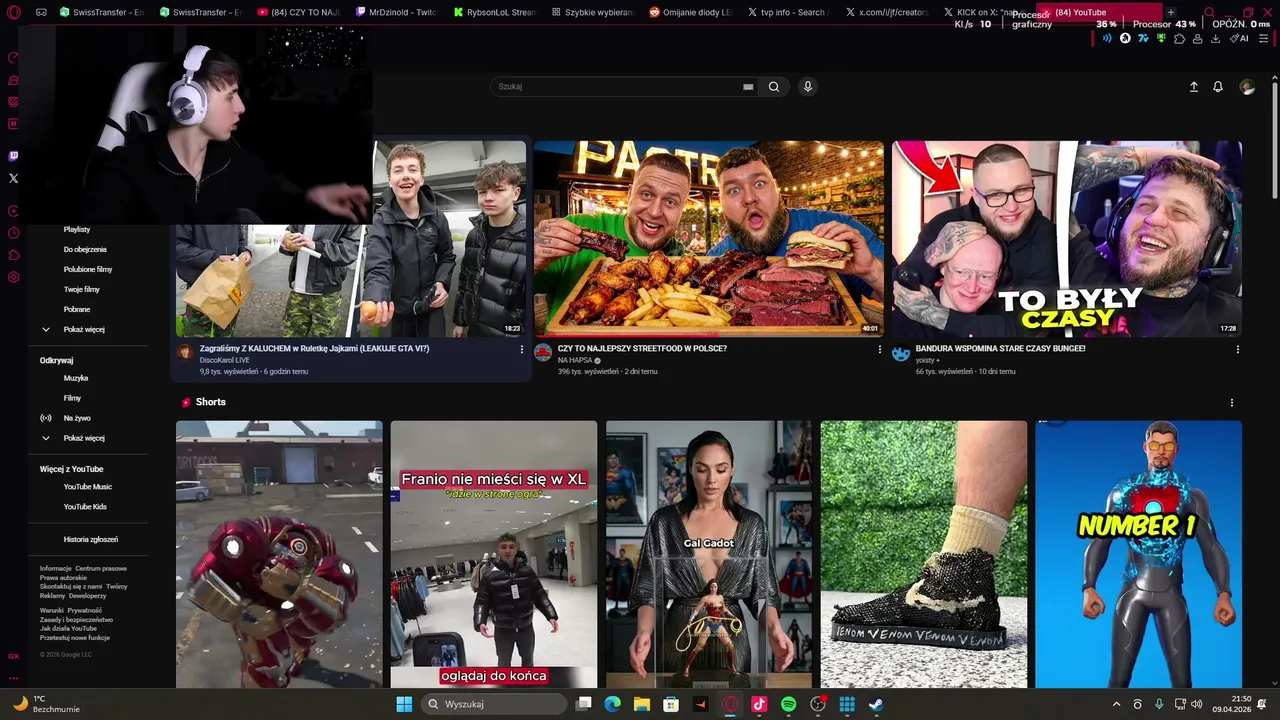
Task: Open options menu for the Bandura video
Action: [x=1237, y=350]
